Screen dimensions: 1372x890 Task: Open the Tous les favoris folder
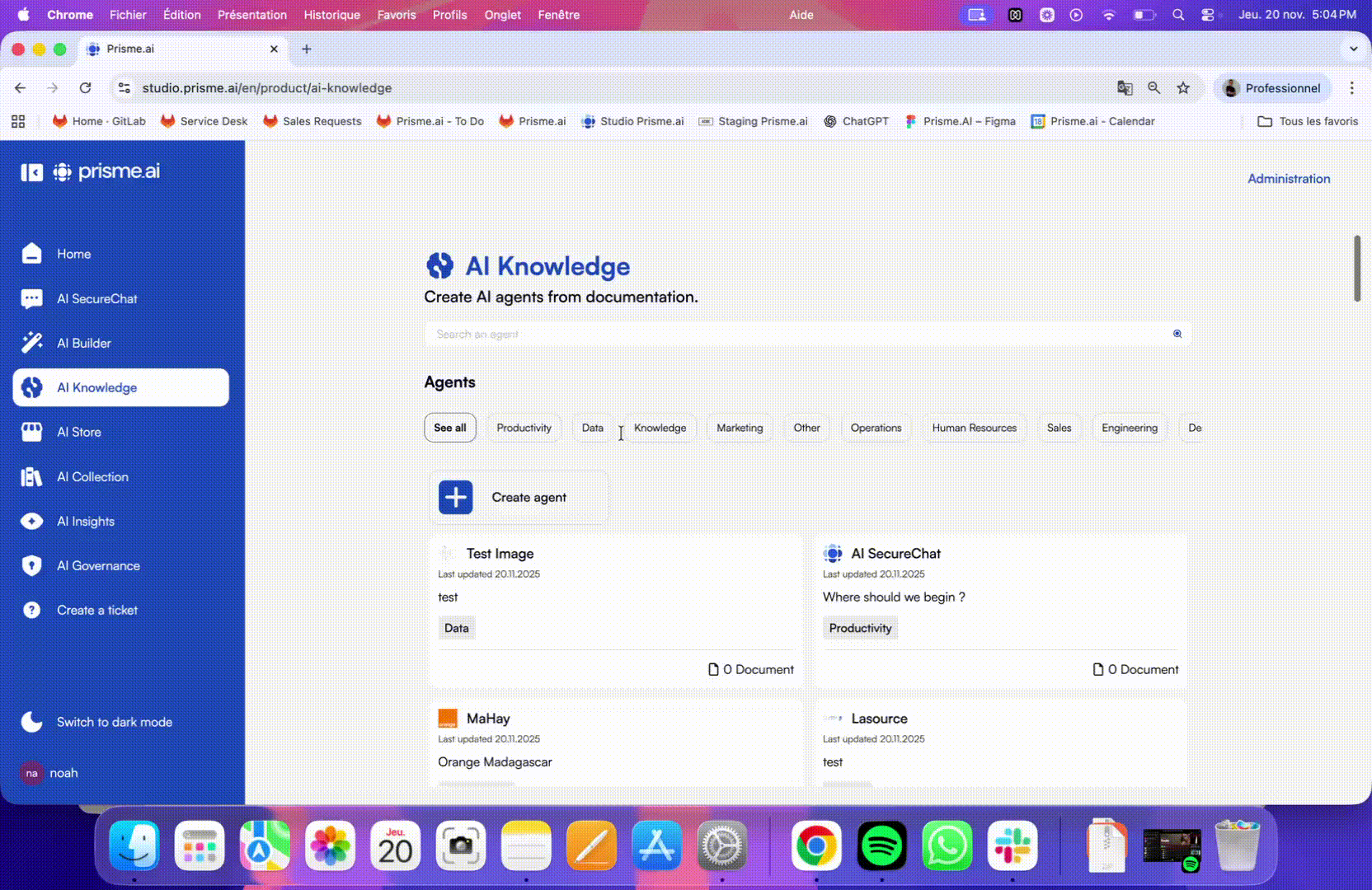click(x=1308, y=121)
